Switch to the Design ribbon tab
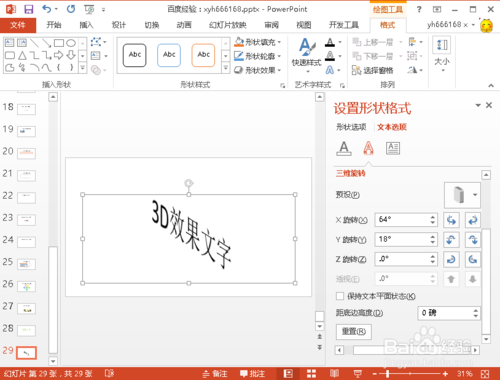500x380 pixels. coord(119,25)
